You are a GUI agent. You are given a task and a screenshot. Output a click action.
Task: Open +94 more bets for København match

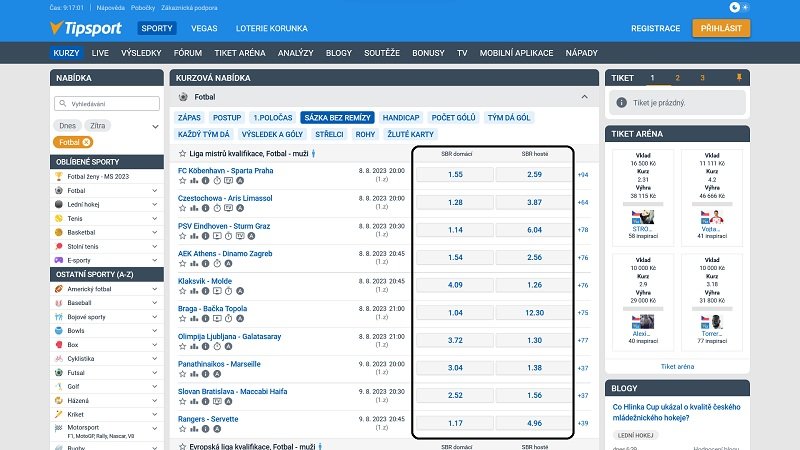pos(583,174)
